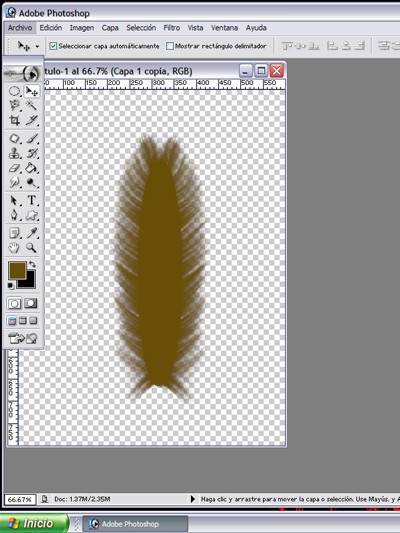400x533 pixels.
Task: Uncheck Seleccionar capa automáticamente
Action: click(x=53, y=46)
